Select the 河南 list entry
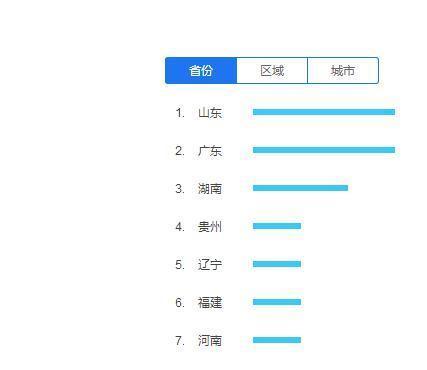This screenshot has width=427, height=370. pyautogui.click(x=210, y=341)
